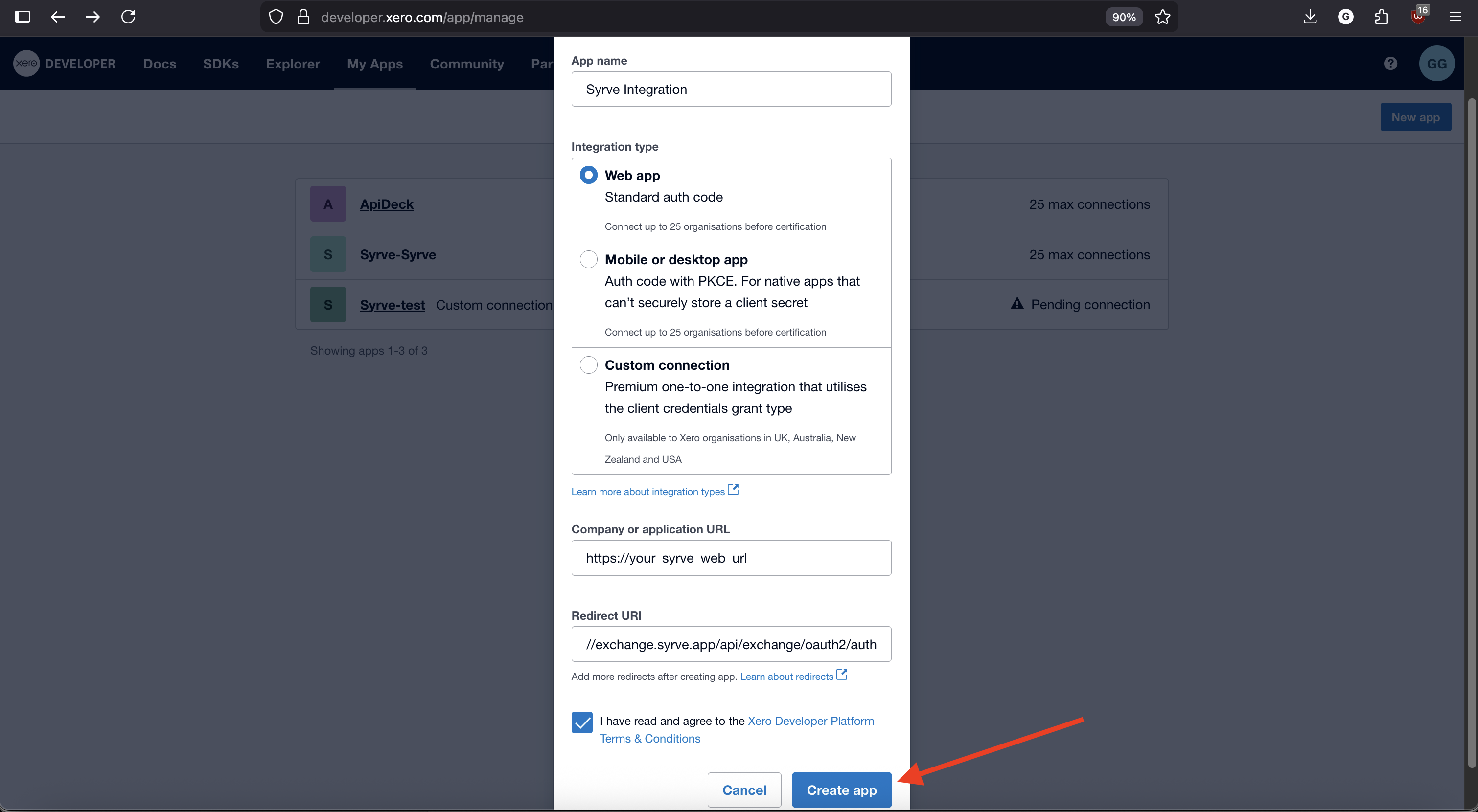This screenshot has height=812, width=1478.
Task: Select the Web app radio button
Action: click(588, 175)
